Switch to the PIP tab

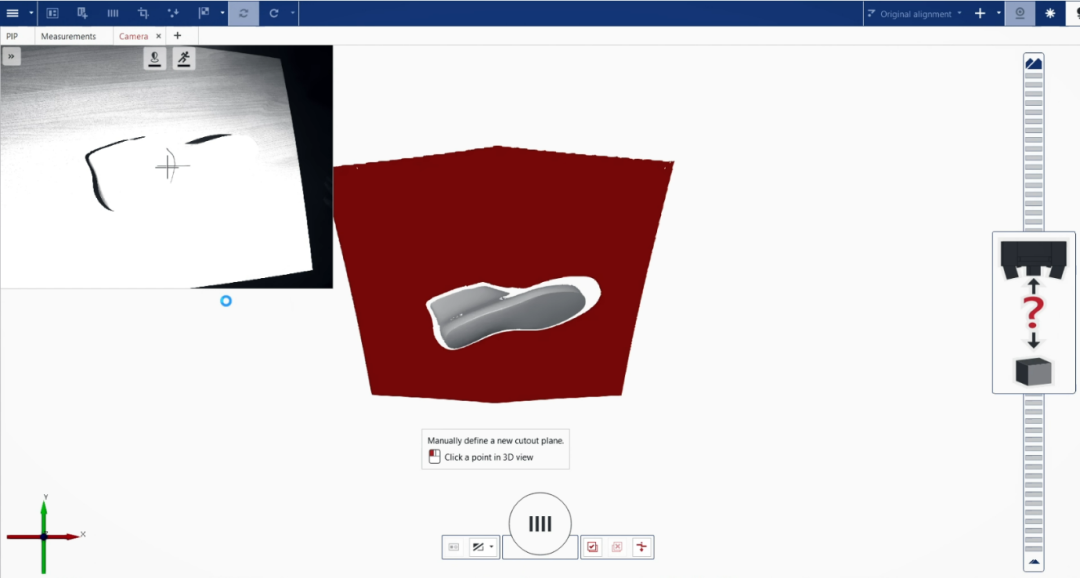click(12, 36)
